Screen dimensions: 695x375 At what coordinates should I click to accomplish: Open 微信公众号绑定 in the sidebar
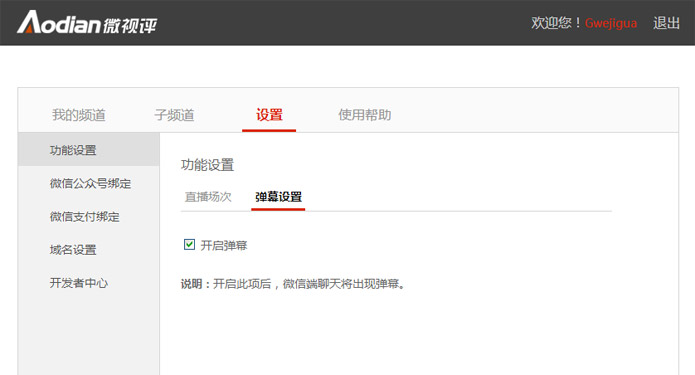click(89, 183)
